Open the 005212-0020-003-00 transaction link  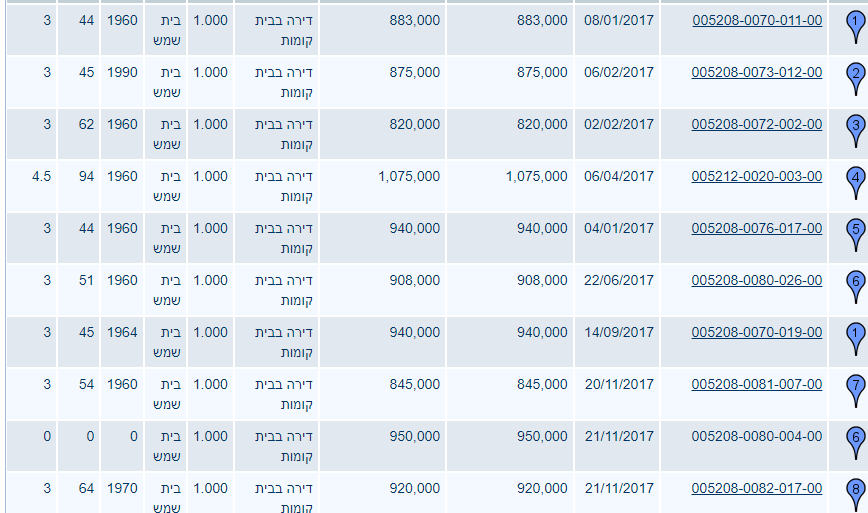[757, 176]
